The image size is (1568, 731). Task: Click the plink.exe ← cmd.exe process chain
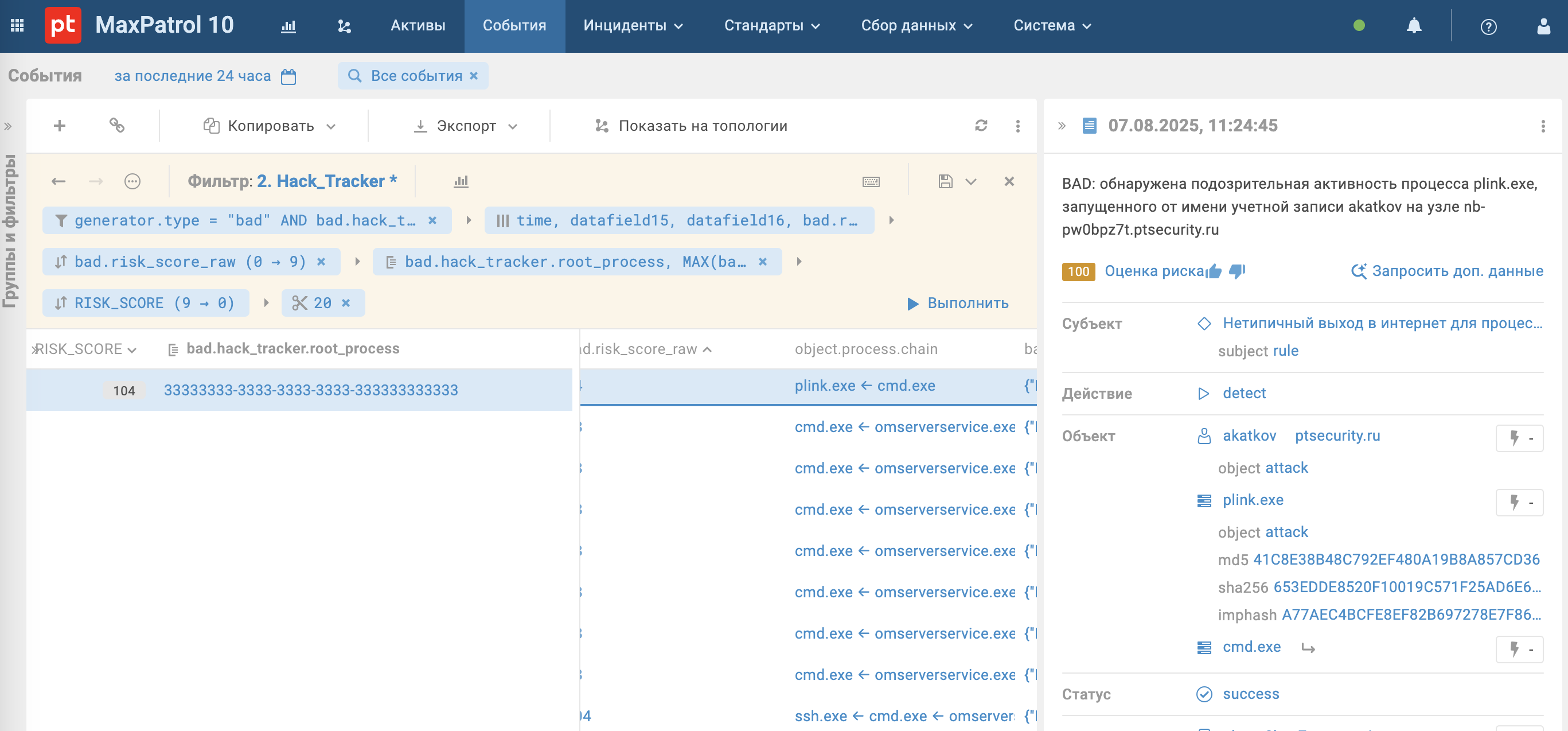(864, 386)
